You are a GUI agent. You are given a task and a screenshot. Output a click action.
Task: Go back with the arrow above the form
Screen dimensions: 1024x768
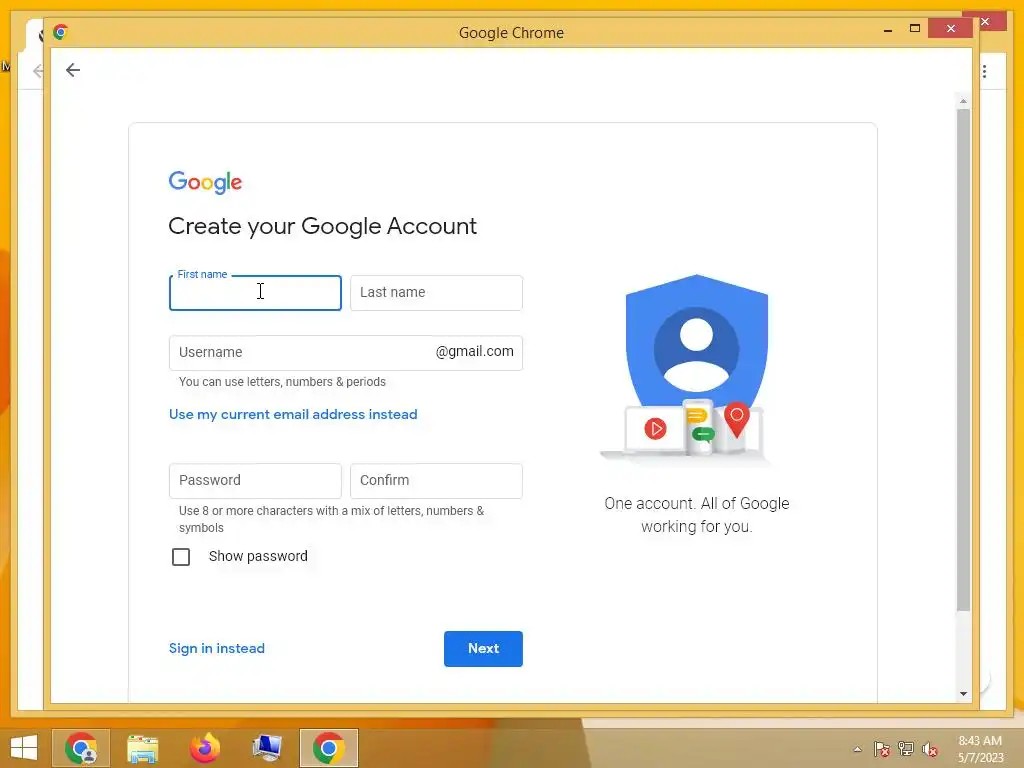(72, 70)
